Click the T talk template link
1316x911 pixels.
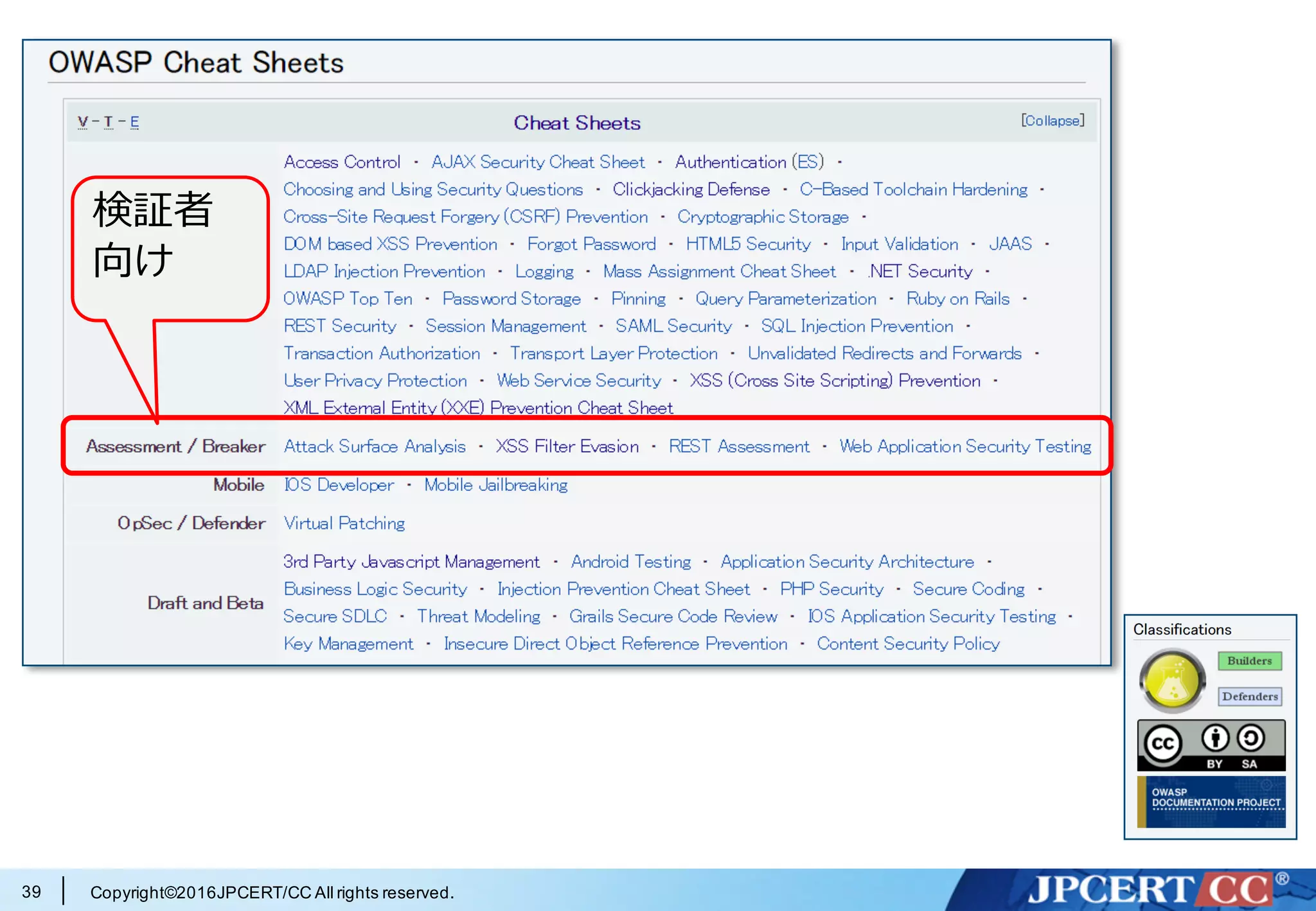coord(108,121)
